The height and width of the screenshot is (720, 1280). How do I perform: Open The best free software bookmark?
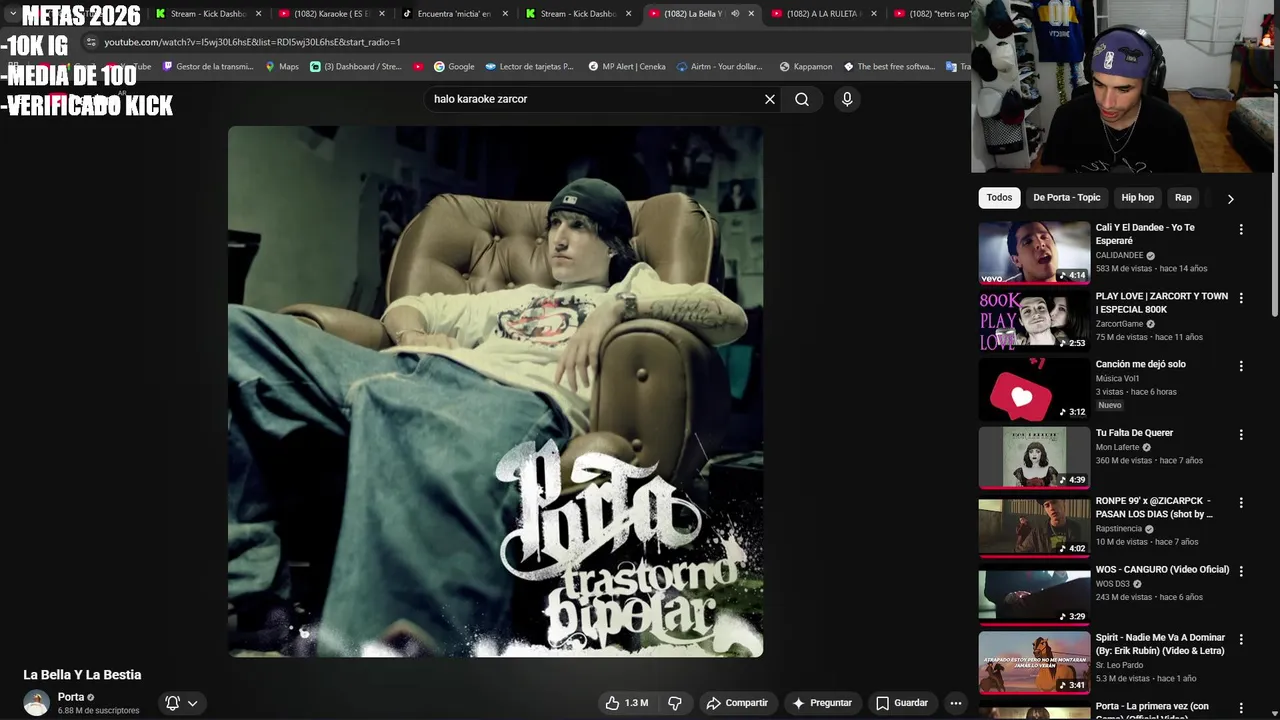click(x=889, y=67)
